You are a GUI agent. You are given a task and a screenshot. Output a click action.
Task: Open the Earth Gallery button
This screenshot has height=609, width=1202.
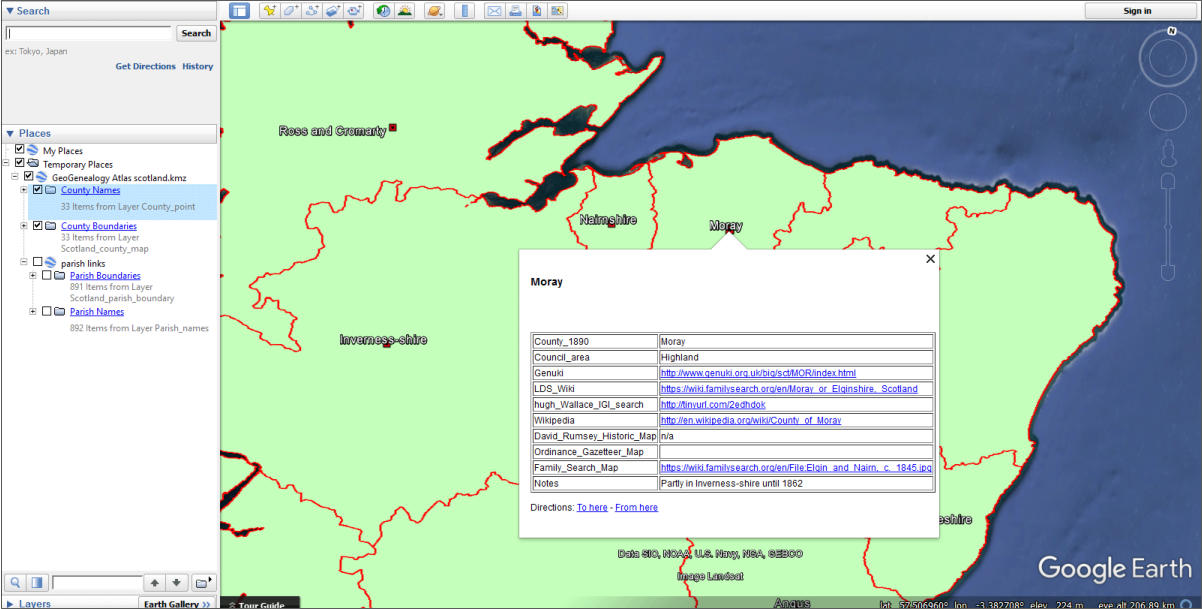pos(177,603)
